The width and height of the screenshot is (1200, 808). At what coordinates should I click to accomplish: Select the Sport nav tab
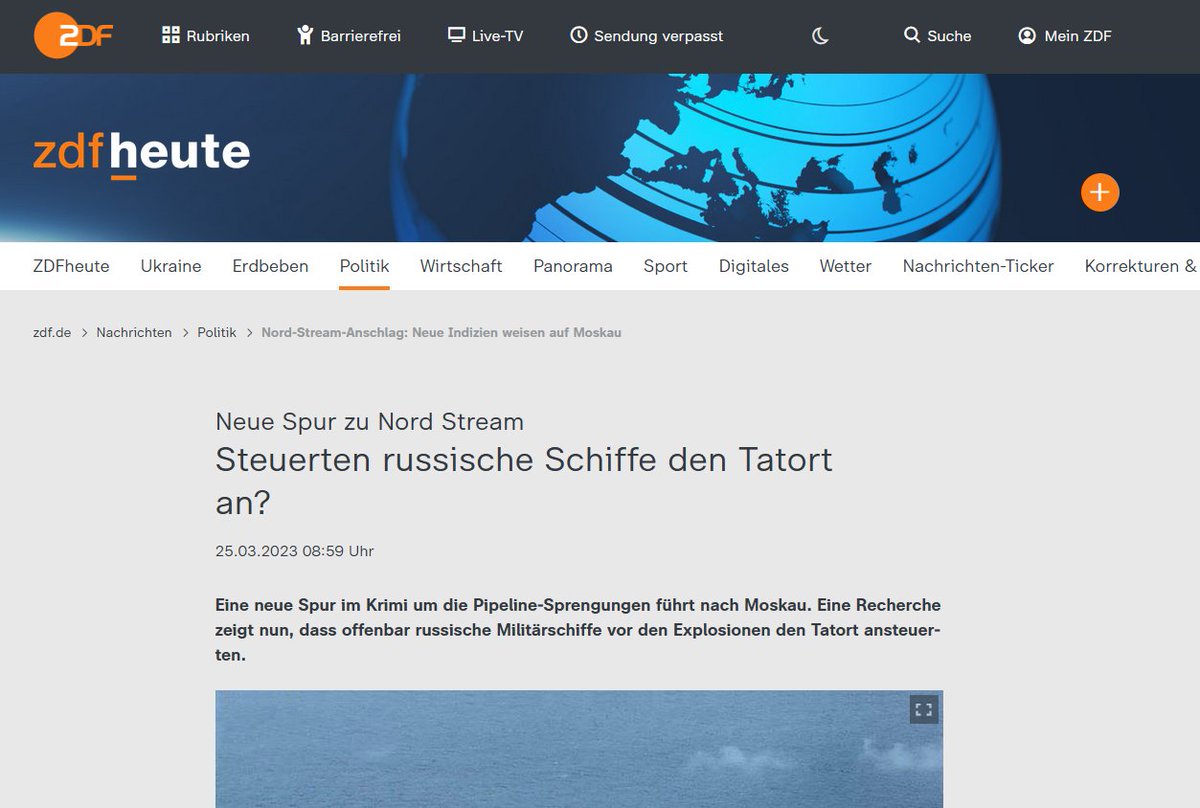point(665,266)
